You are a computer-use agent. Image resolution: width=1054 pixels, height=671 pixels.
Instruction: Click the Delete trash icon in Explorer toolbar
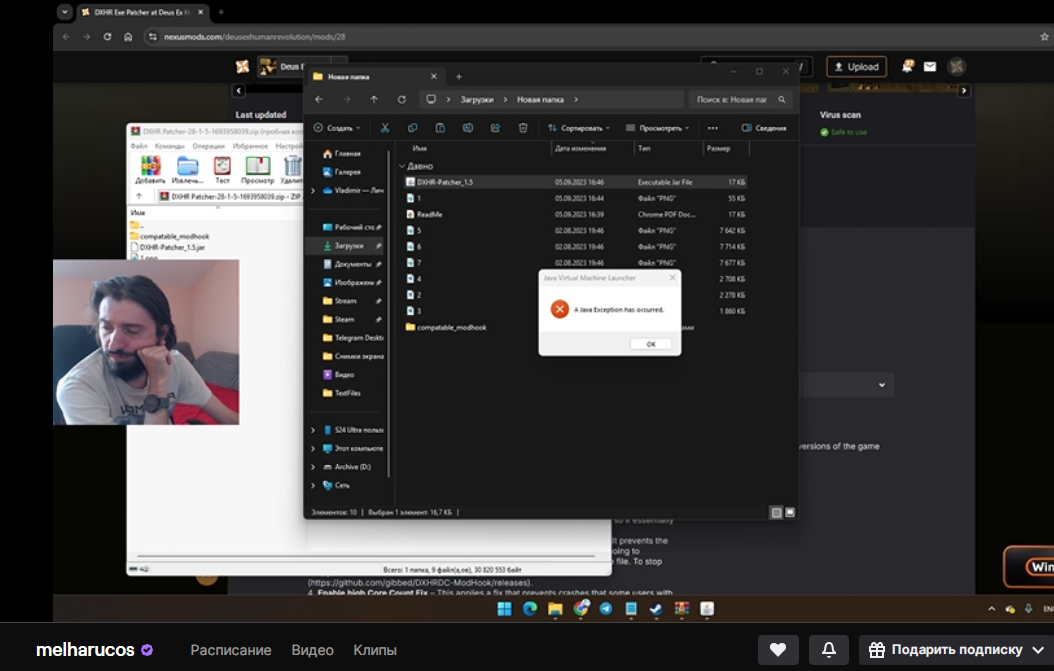[x=523, y=128]
